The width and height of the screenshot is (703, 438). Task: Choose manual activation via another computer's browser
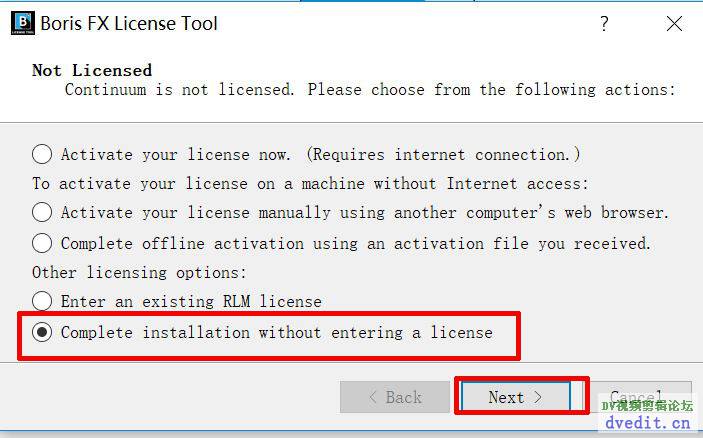pyautogui.click(x=42, y=213)
